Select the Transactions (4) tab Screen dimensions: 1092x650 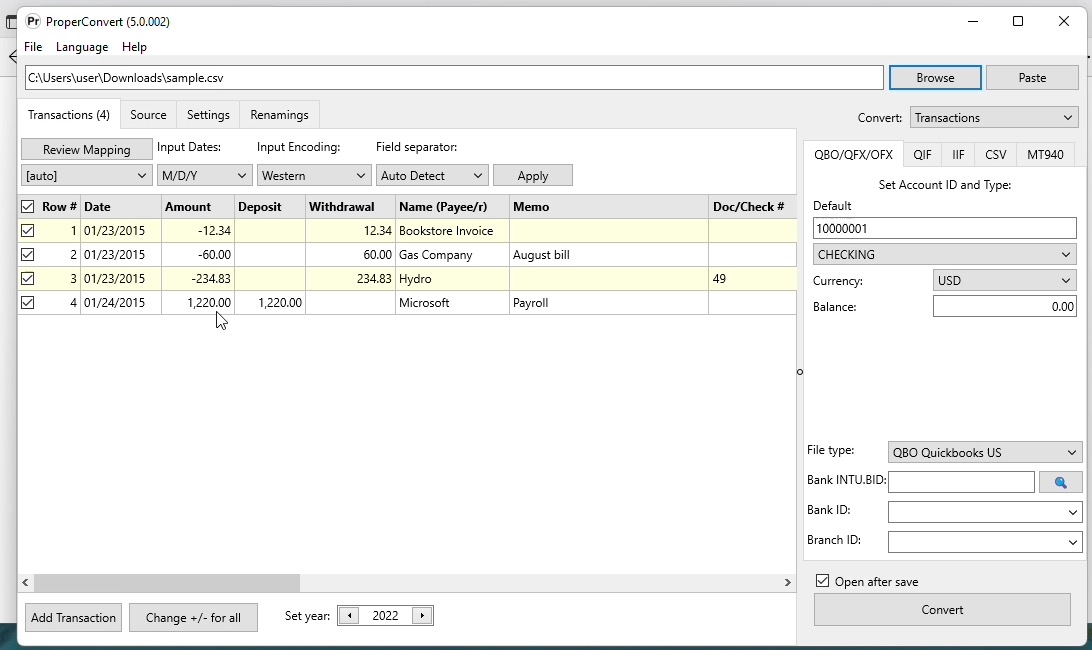(69, 114)
